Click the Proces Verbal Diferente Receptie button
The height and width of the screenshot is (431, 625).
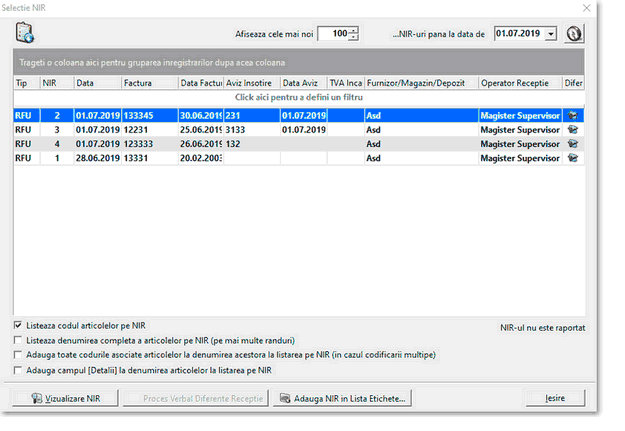point(196,398)
